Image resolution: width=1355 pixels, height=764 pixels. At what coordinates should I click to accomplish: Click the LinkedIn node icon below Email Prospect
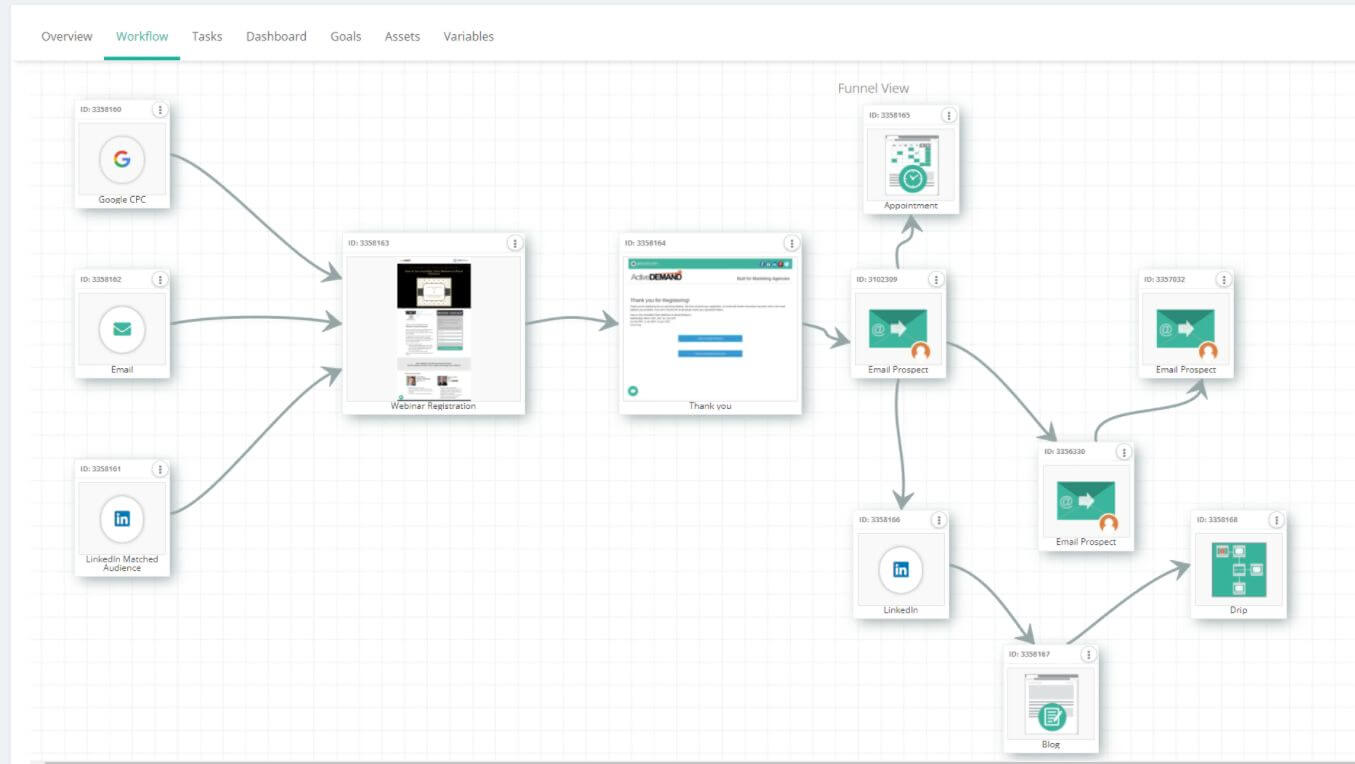900,569
